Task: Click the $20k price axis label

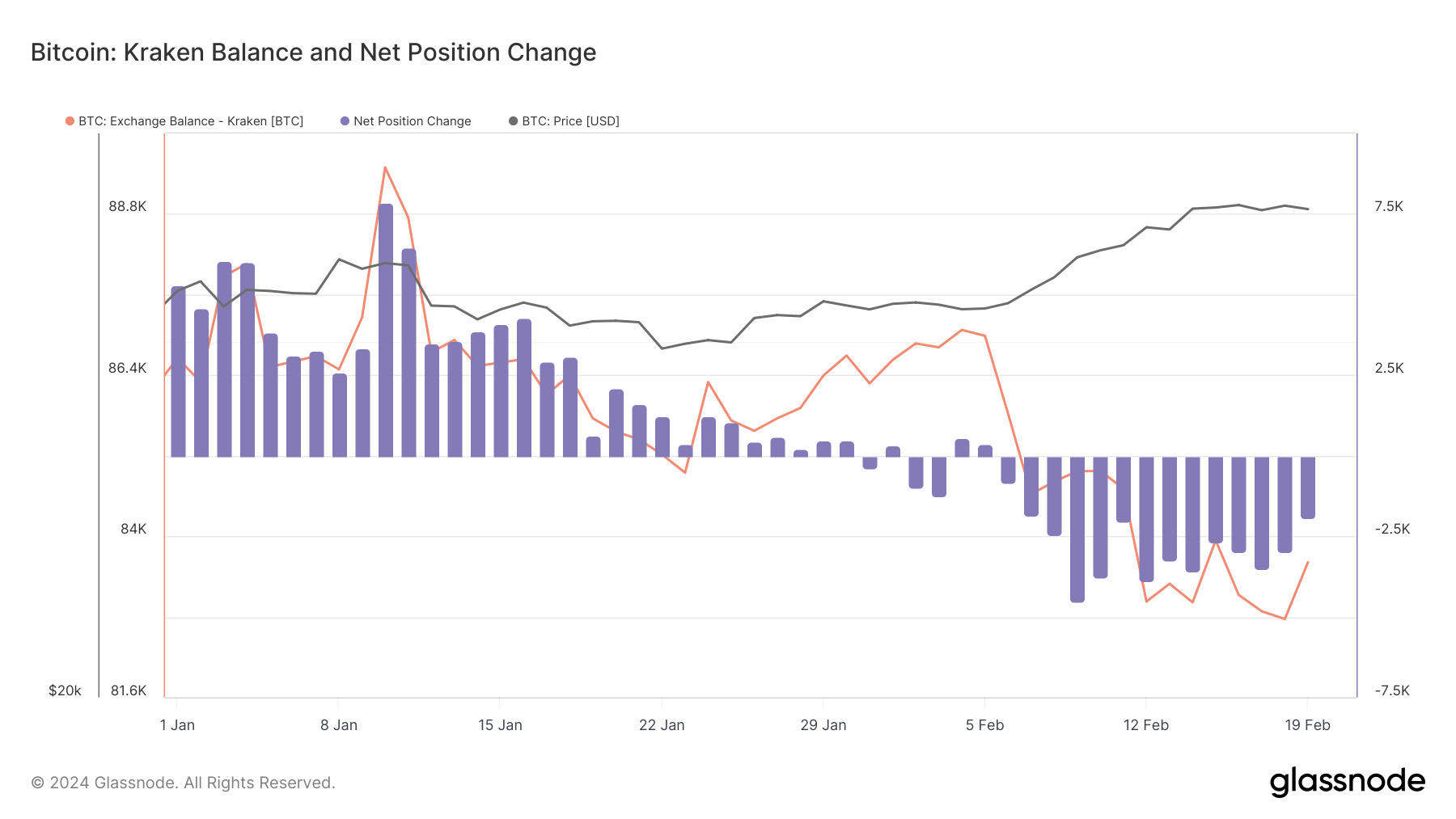Action: [65, 690]
